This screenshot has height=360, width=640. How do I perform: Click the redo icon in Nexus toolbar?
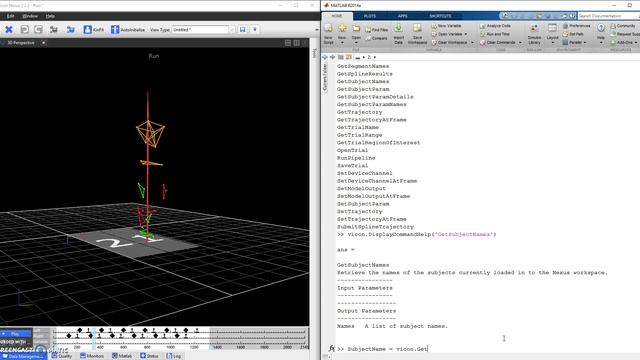point(38,29)
